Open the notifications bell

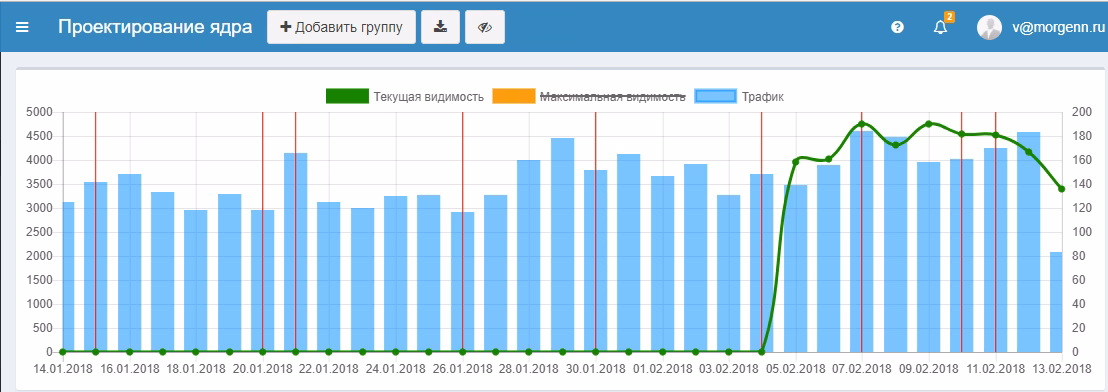click(940, 28)
